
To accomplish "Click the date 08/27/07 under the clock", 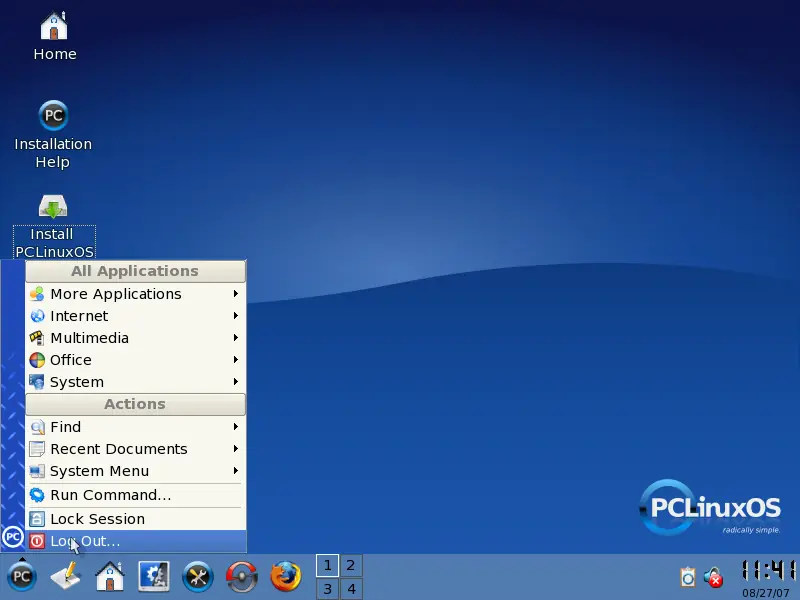I will (x=766, y=593).
